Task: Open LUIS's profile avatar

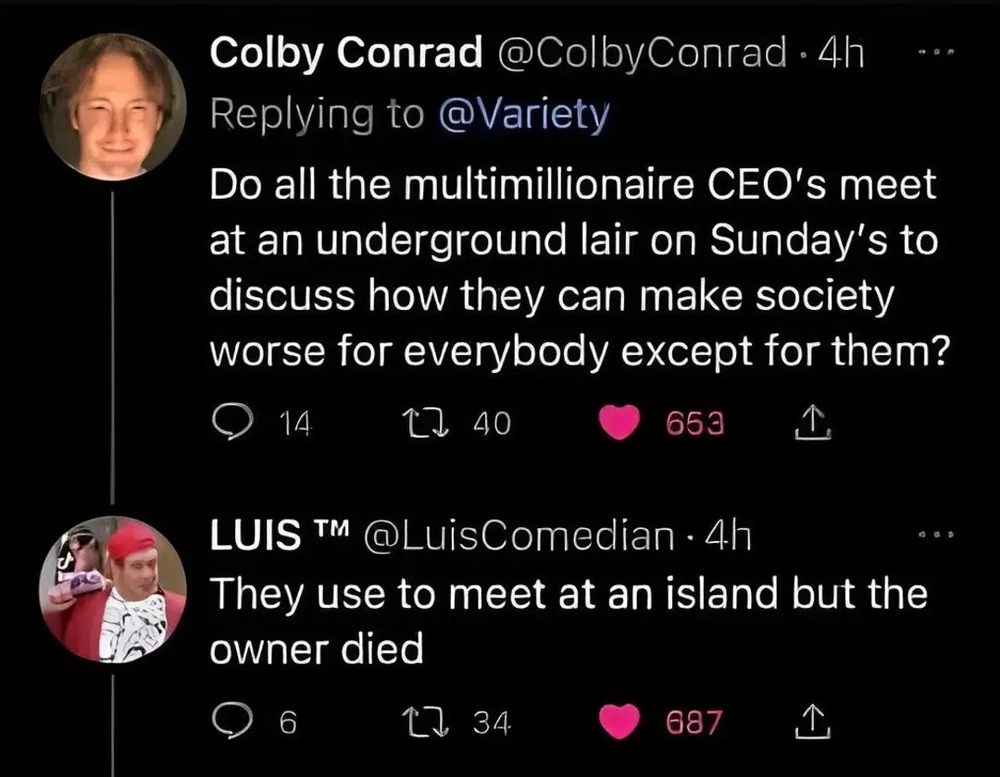Action: pos(112,590)
